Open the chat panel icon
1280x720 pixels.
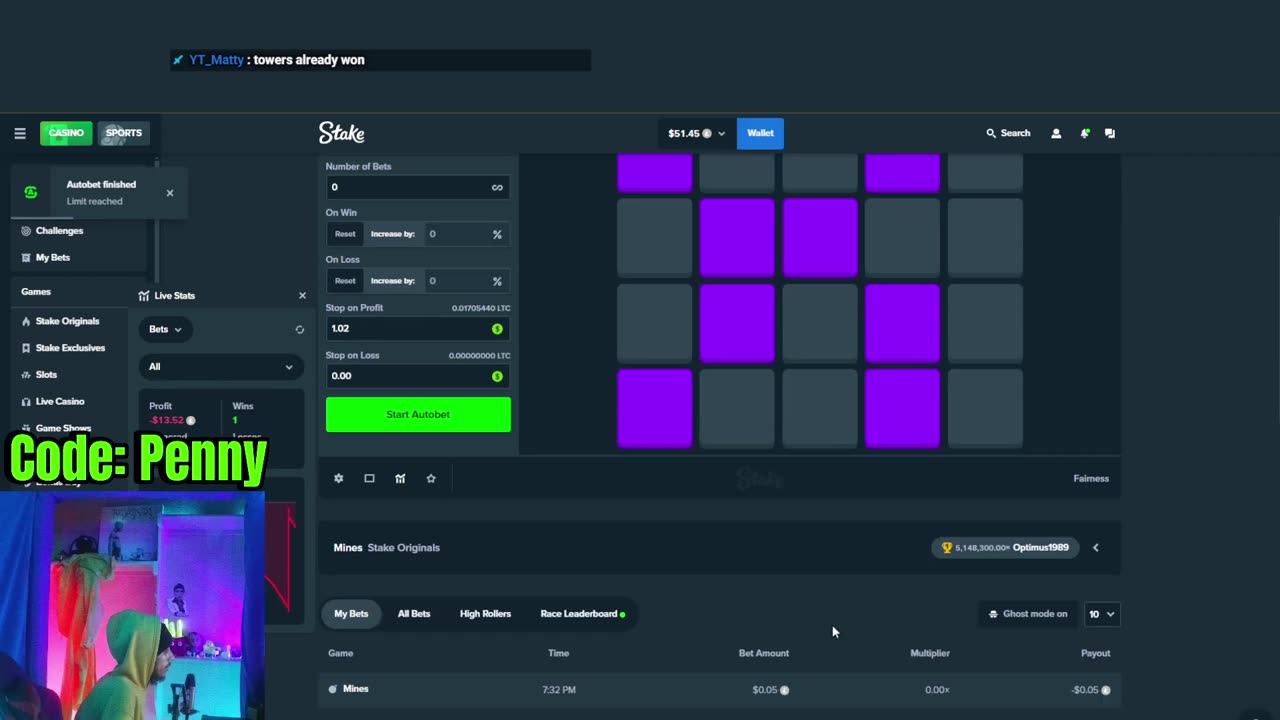1110,133
